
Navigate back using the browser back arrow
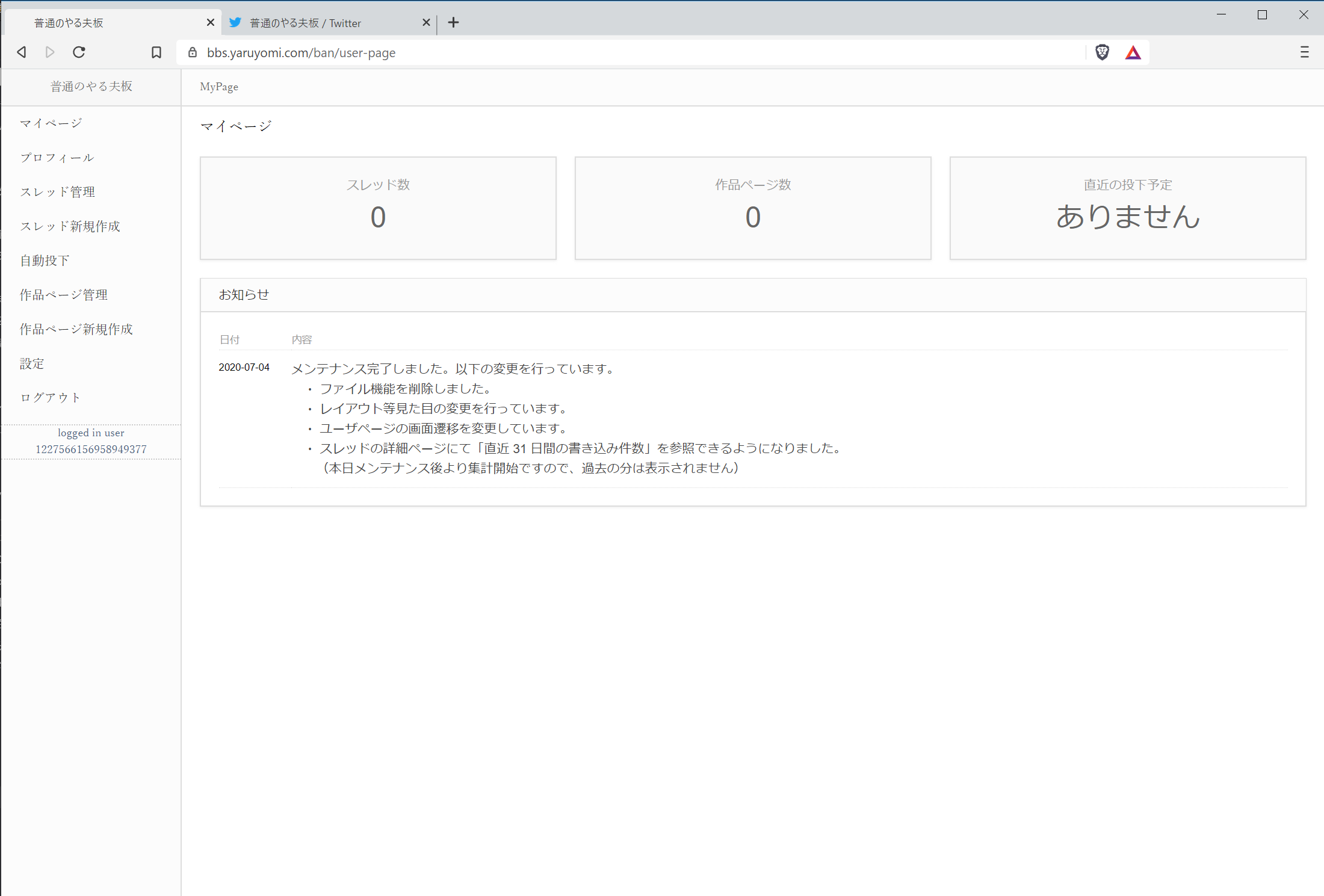[21, 52]
